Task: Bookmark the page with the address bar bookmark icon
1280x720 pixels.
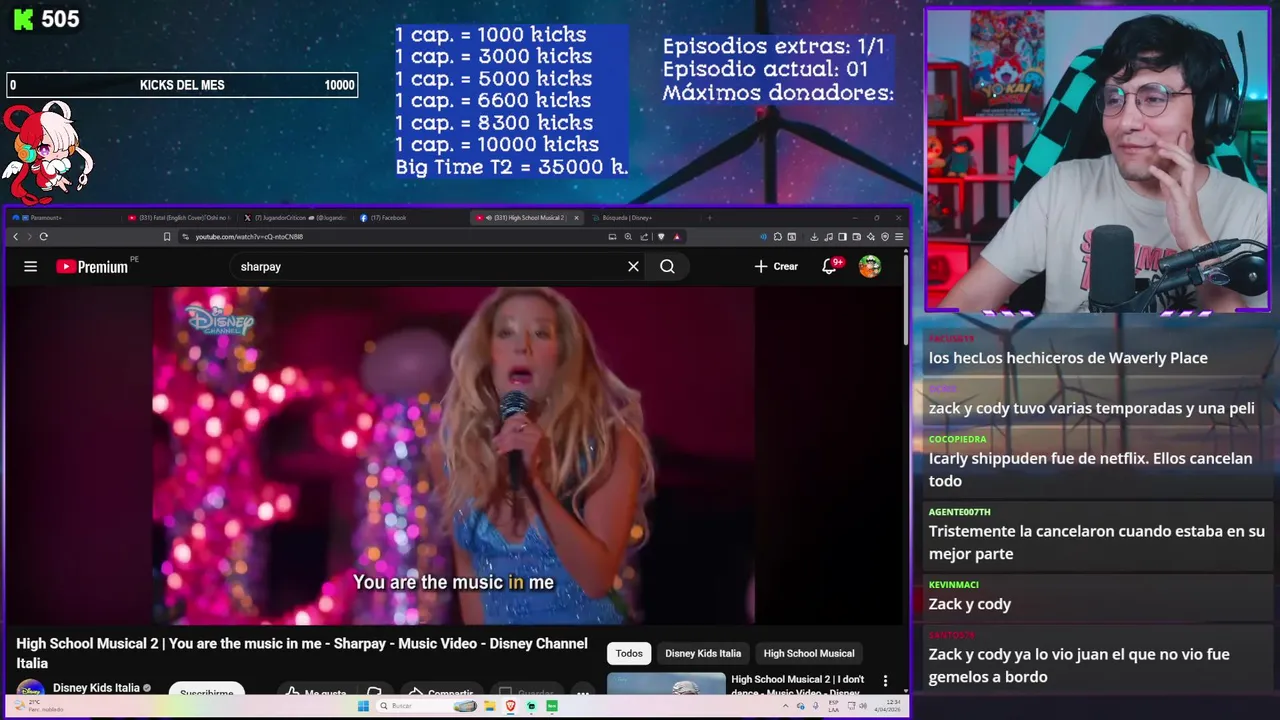Action: point(167,237)
